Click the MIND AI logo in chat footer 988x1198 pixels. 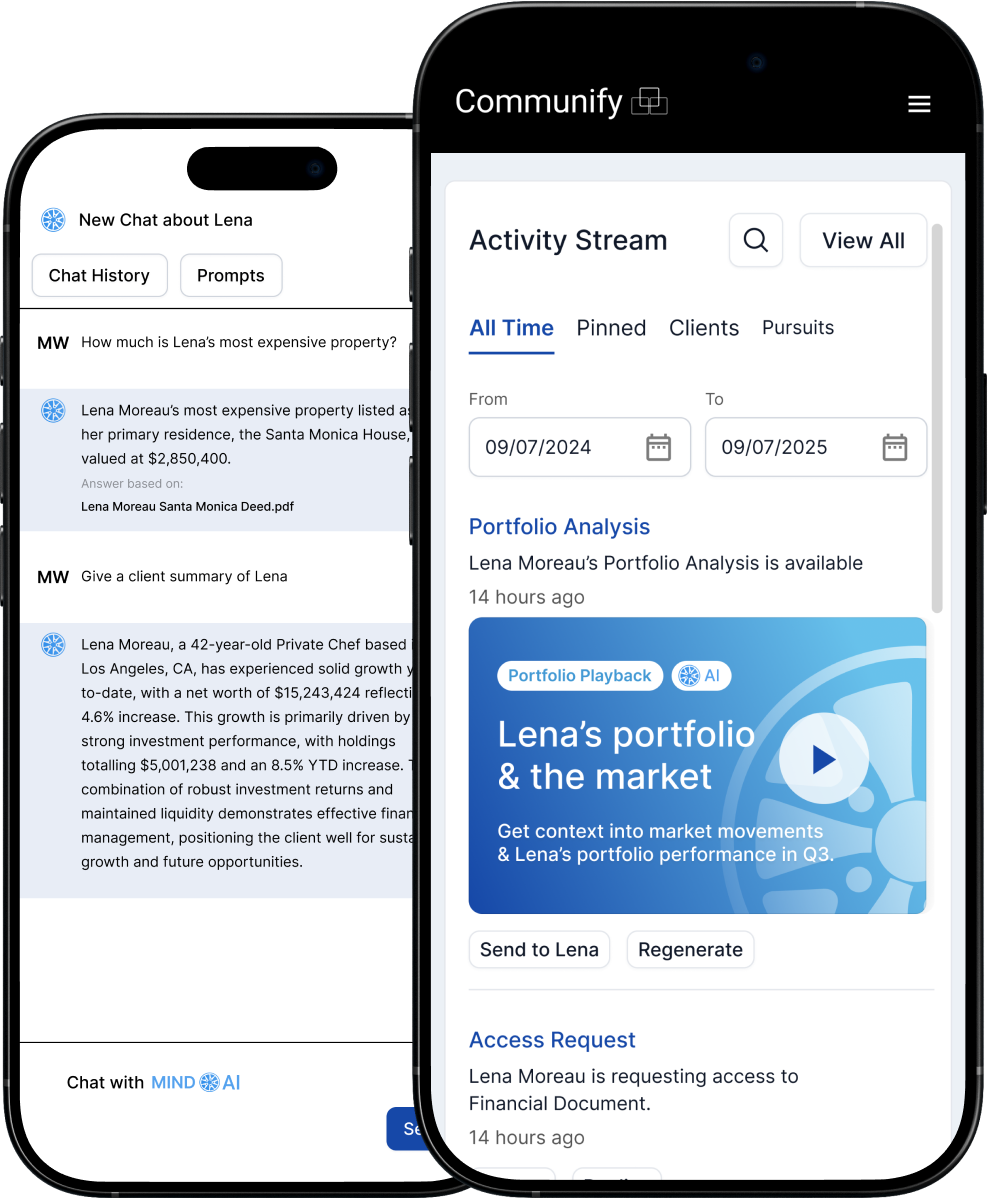[196, 1082]
